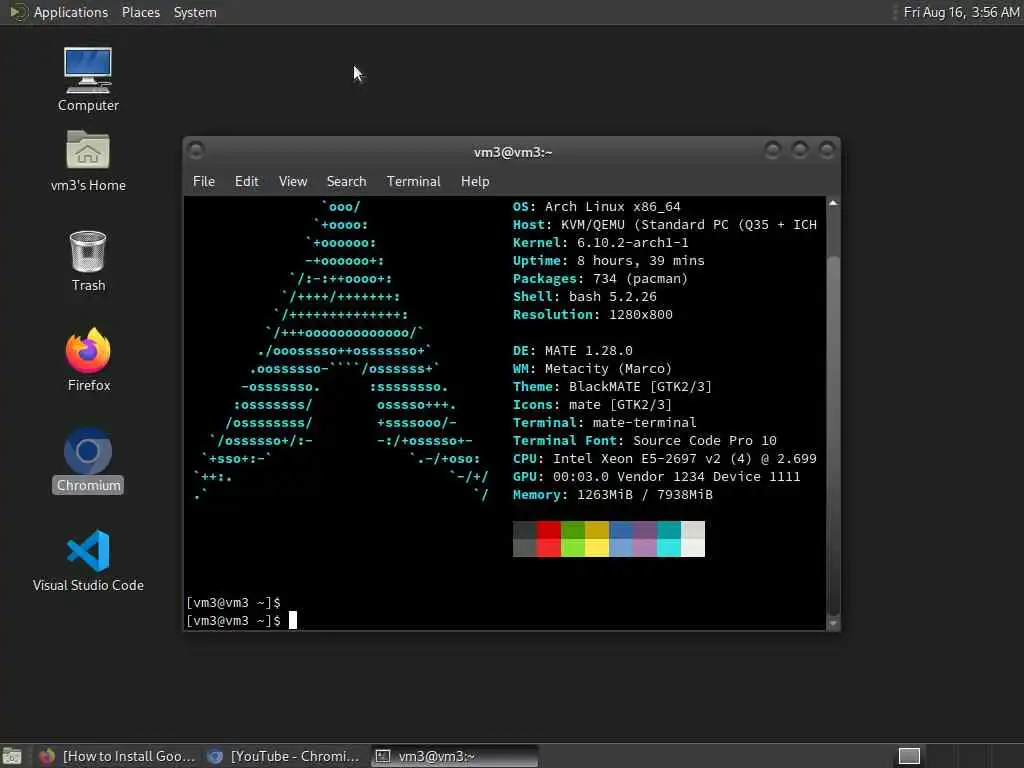Open the terminal Help menu
The width and height of the screenshot is (1024, 768).
[x=475, y=182]
